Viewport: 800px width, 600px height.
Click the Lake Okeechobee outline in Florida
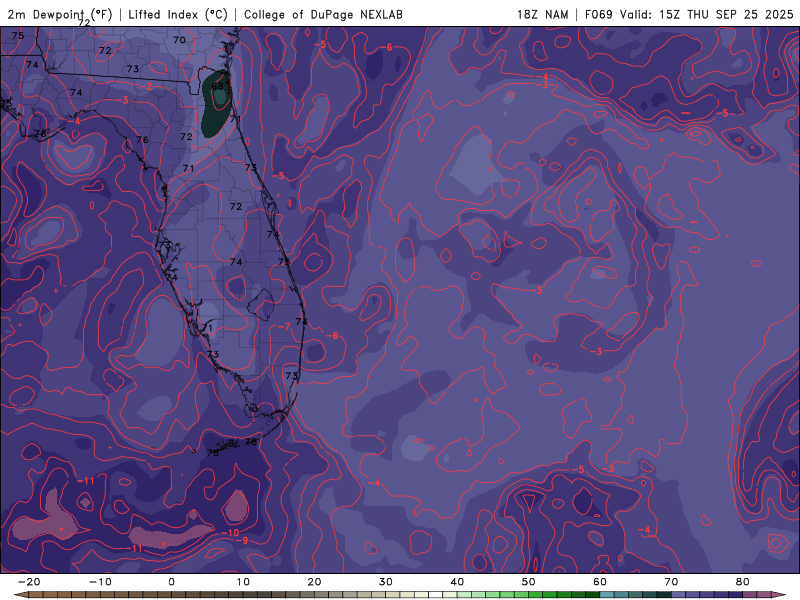(x=261, y=305)
